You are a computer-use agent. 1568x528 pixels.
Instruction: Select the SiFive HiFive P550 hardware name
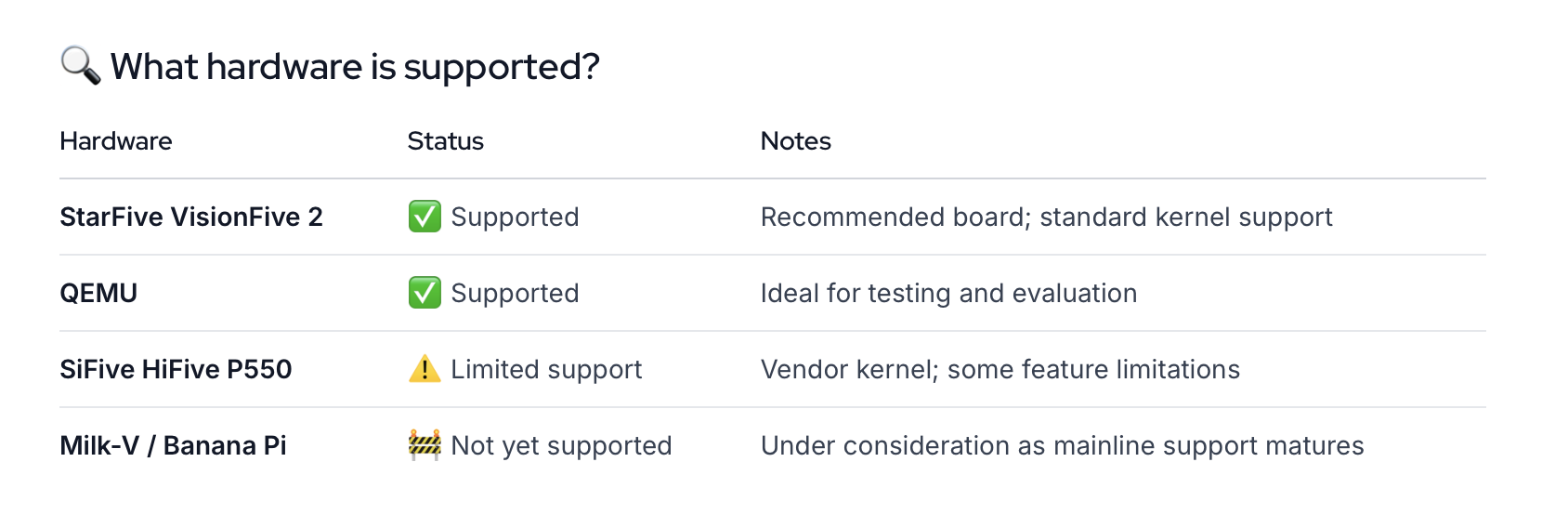(x=176, y=369)
